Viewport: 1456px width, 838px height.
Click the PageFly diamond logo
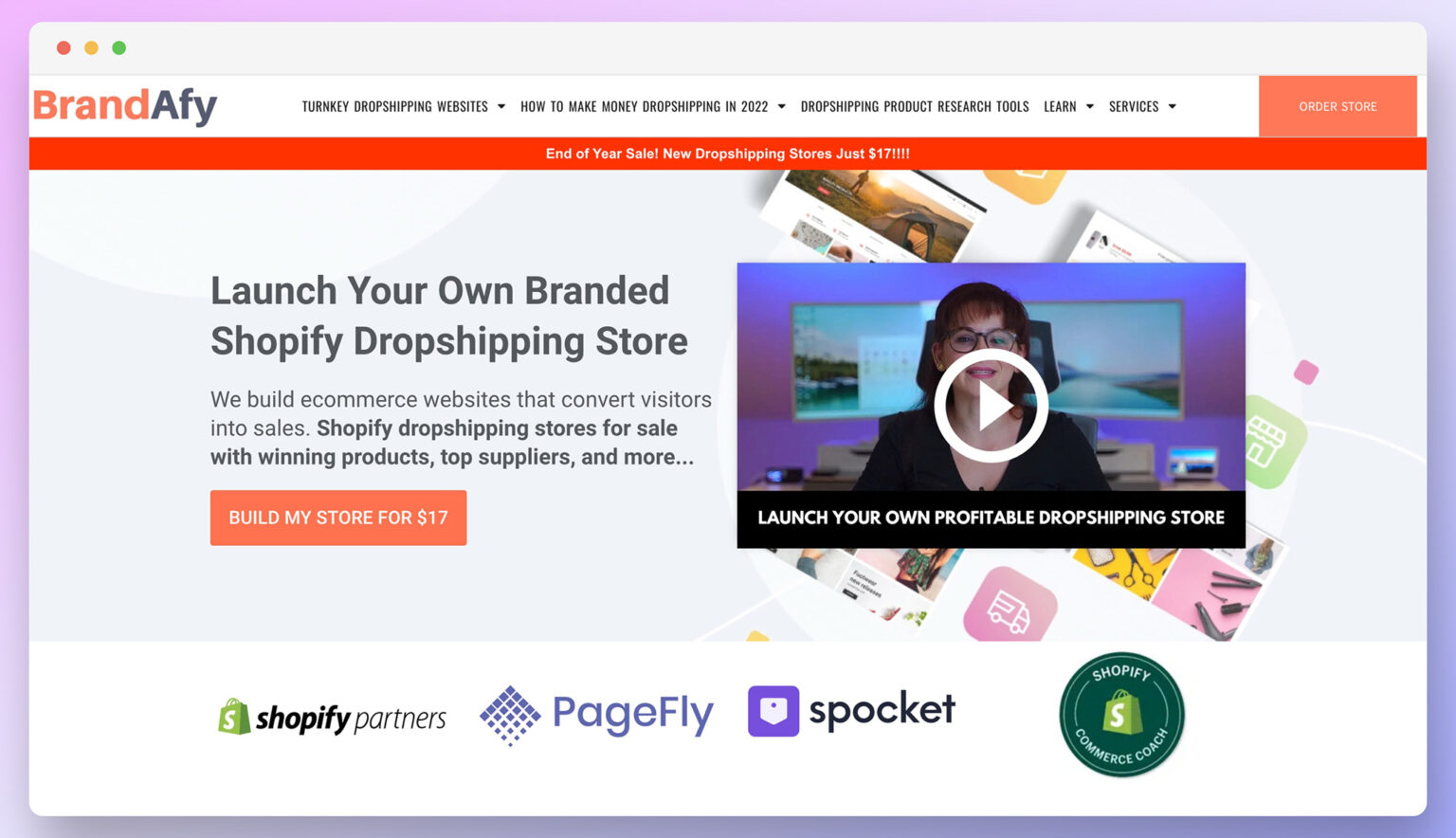(x=510, y=716)
